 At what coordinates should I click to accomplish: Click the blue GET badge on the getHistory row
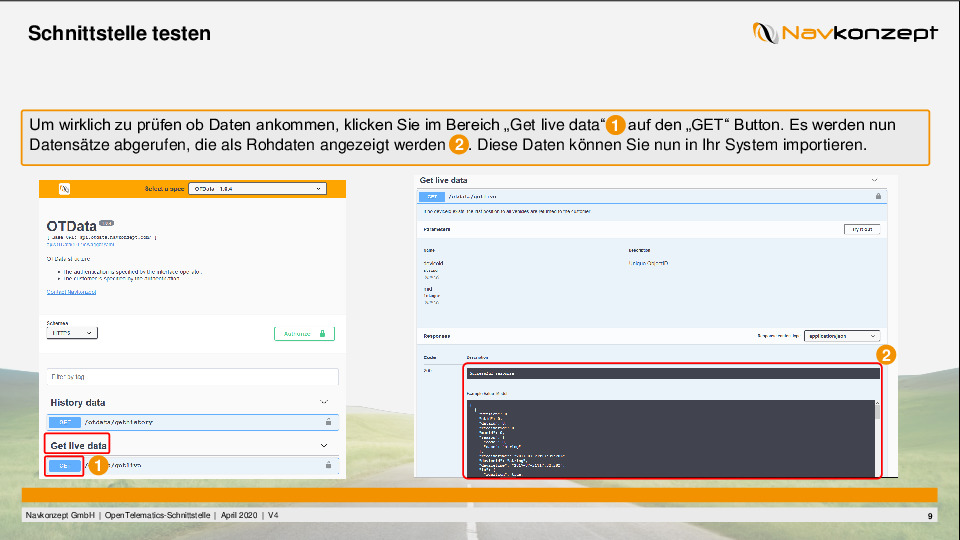coord(64,423)
